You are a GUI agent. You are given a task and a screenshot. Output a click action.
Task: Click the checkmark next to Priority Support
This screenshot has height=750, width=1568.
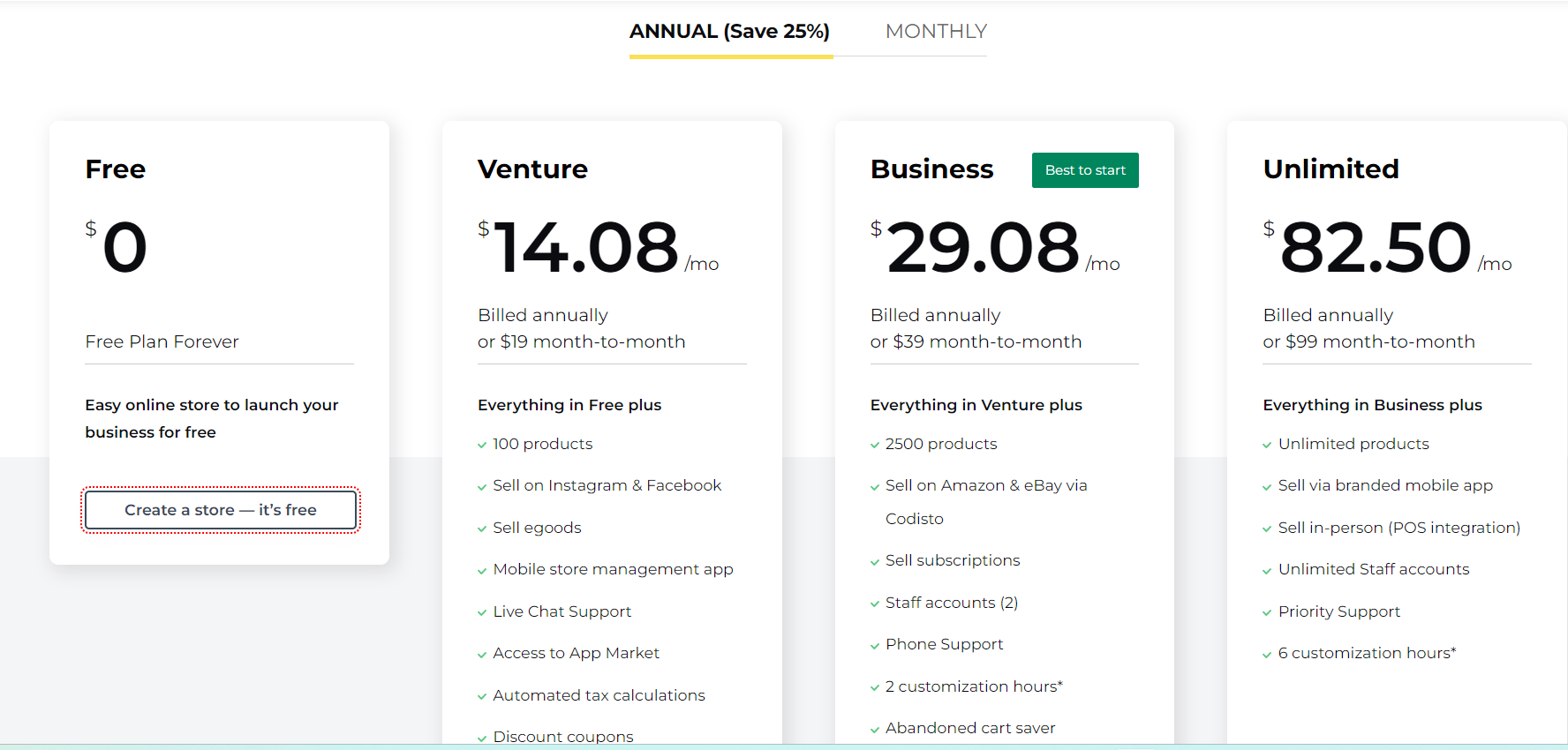(1269, 611)
